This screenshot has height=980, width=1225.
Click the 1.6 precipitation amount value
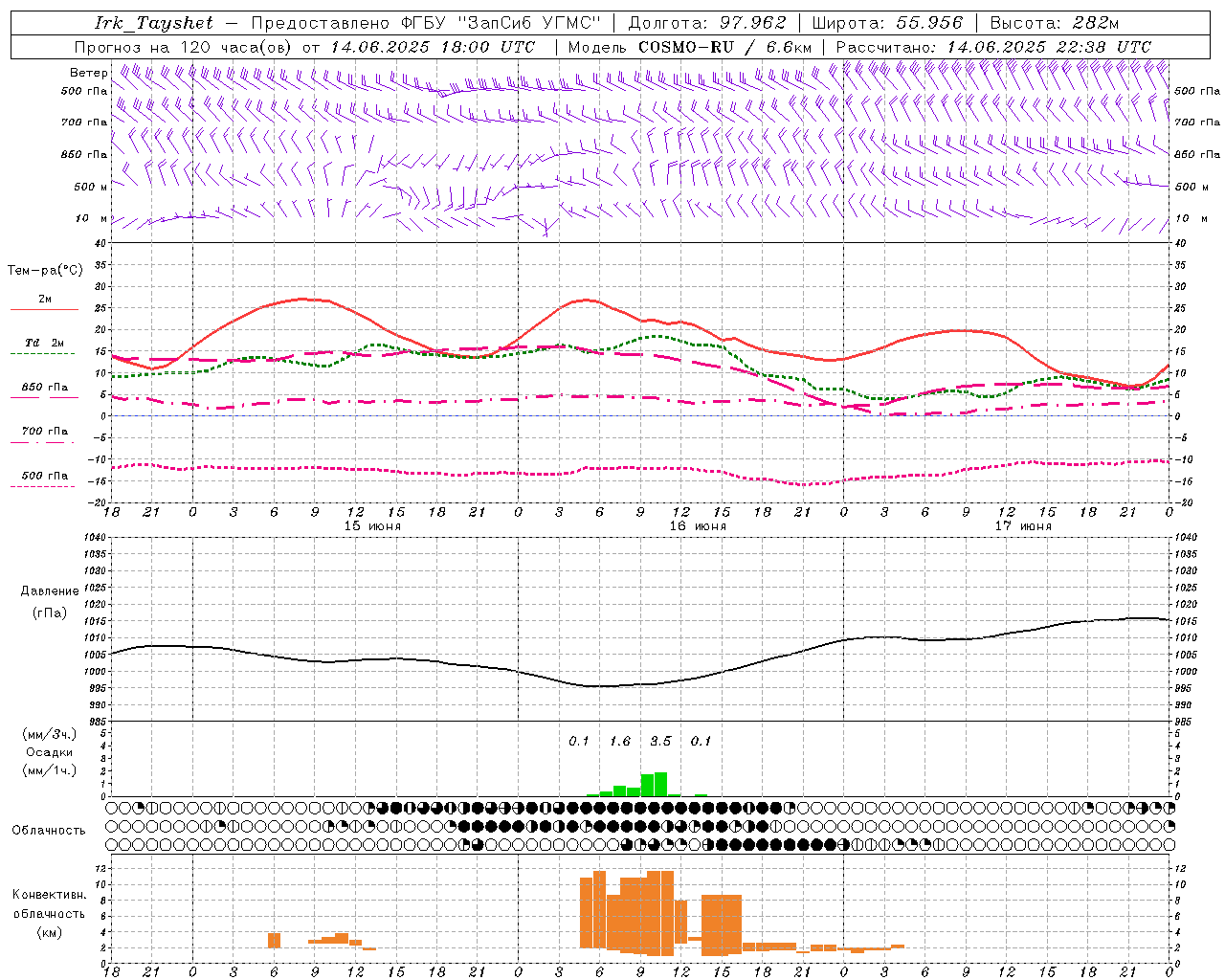click(x=620, y=742)
